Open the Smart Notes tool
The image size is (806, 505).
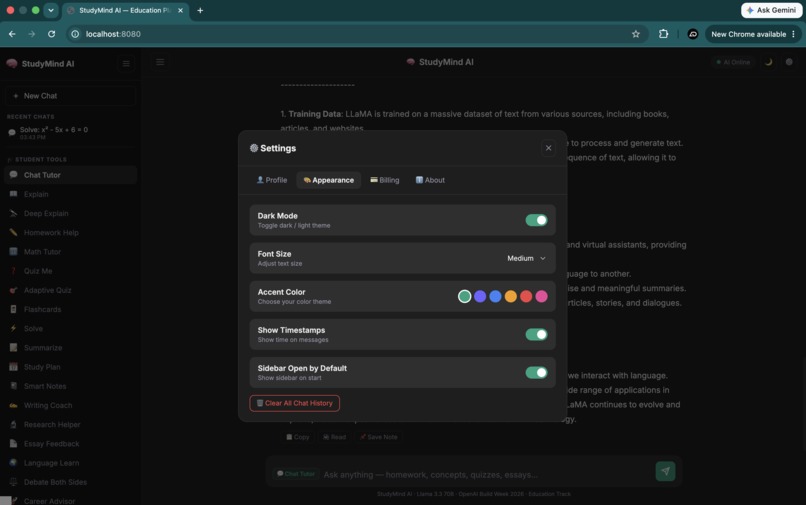(x=70, y=386)
